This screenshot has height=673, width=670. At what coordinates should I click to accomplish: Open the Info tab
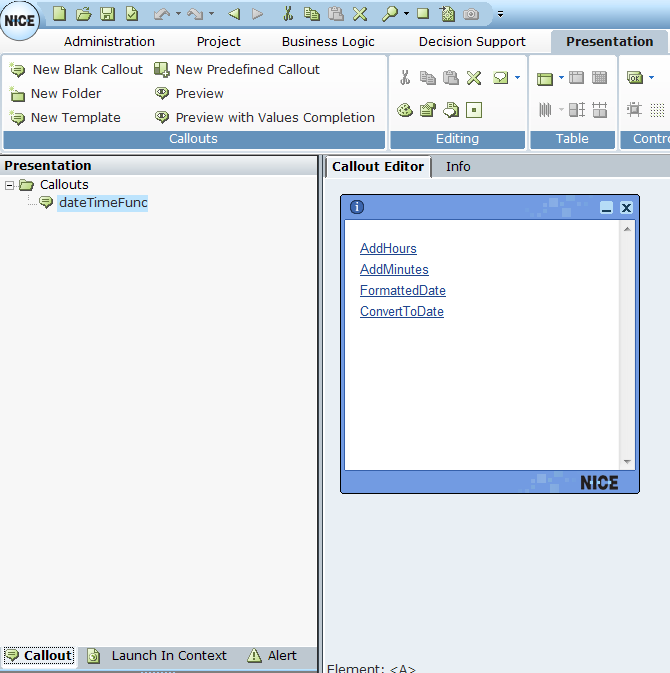click(x=458, y=167)
